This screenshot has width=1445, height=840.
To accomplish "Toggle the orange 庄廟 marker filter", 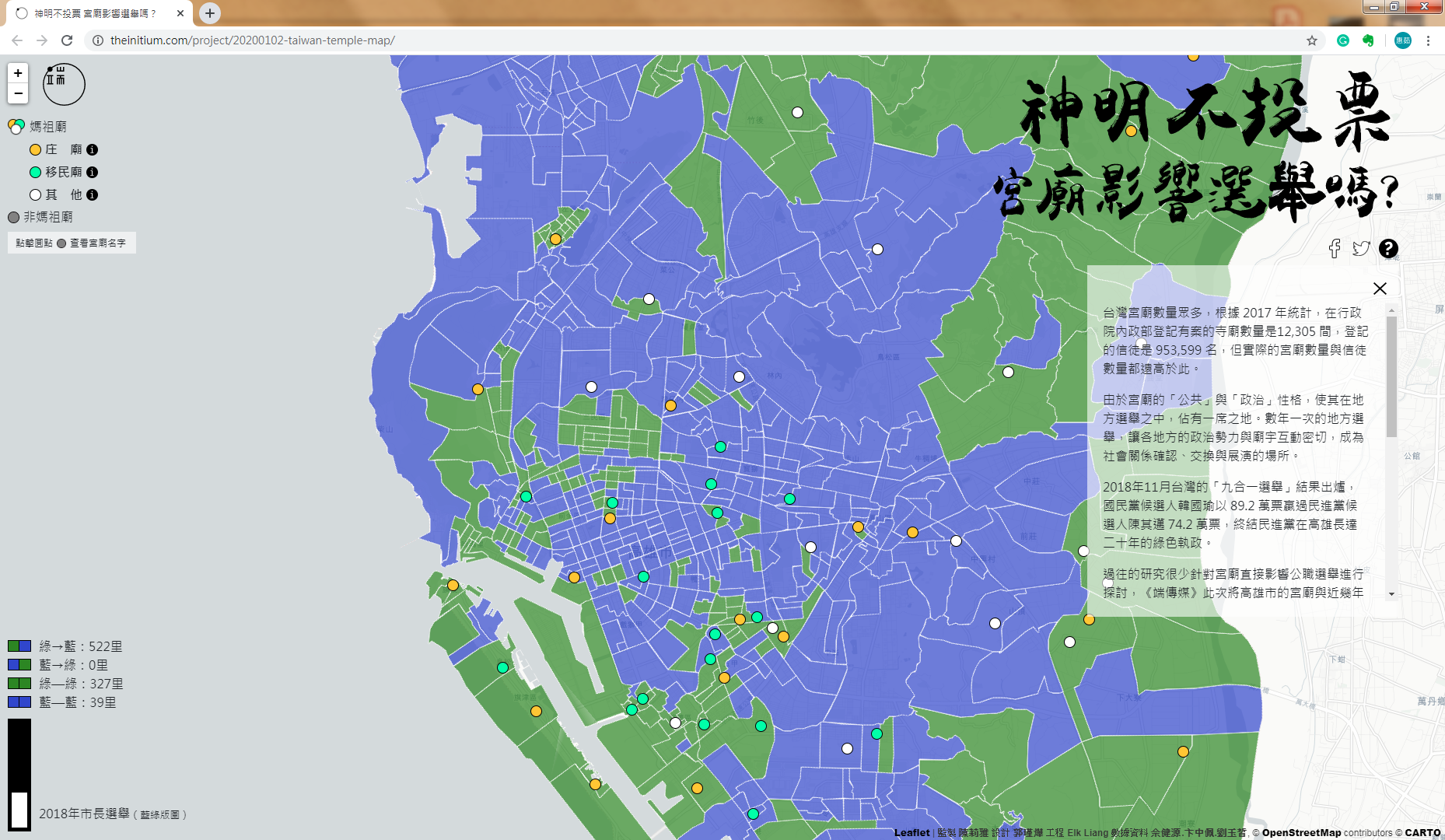I will pyautogui.click(x=35, y=149).
